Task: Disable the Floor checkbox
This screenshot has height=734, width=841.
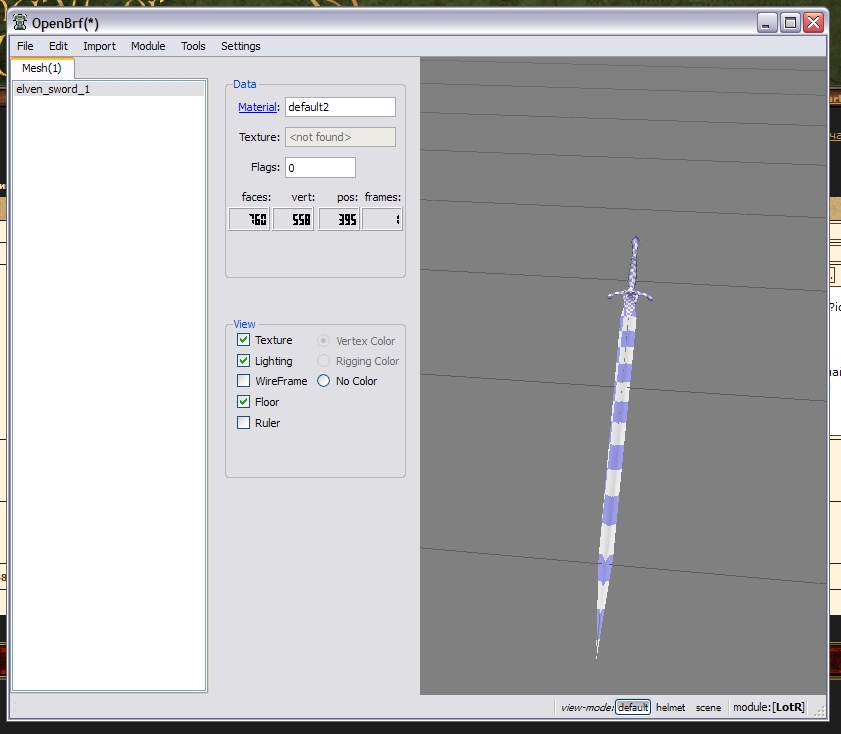Action: point(244,402)
